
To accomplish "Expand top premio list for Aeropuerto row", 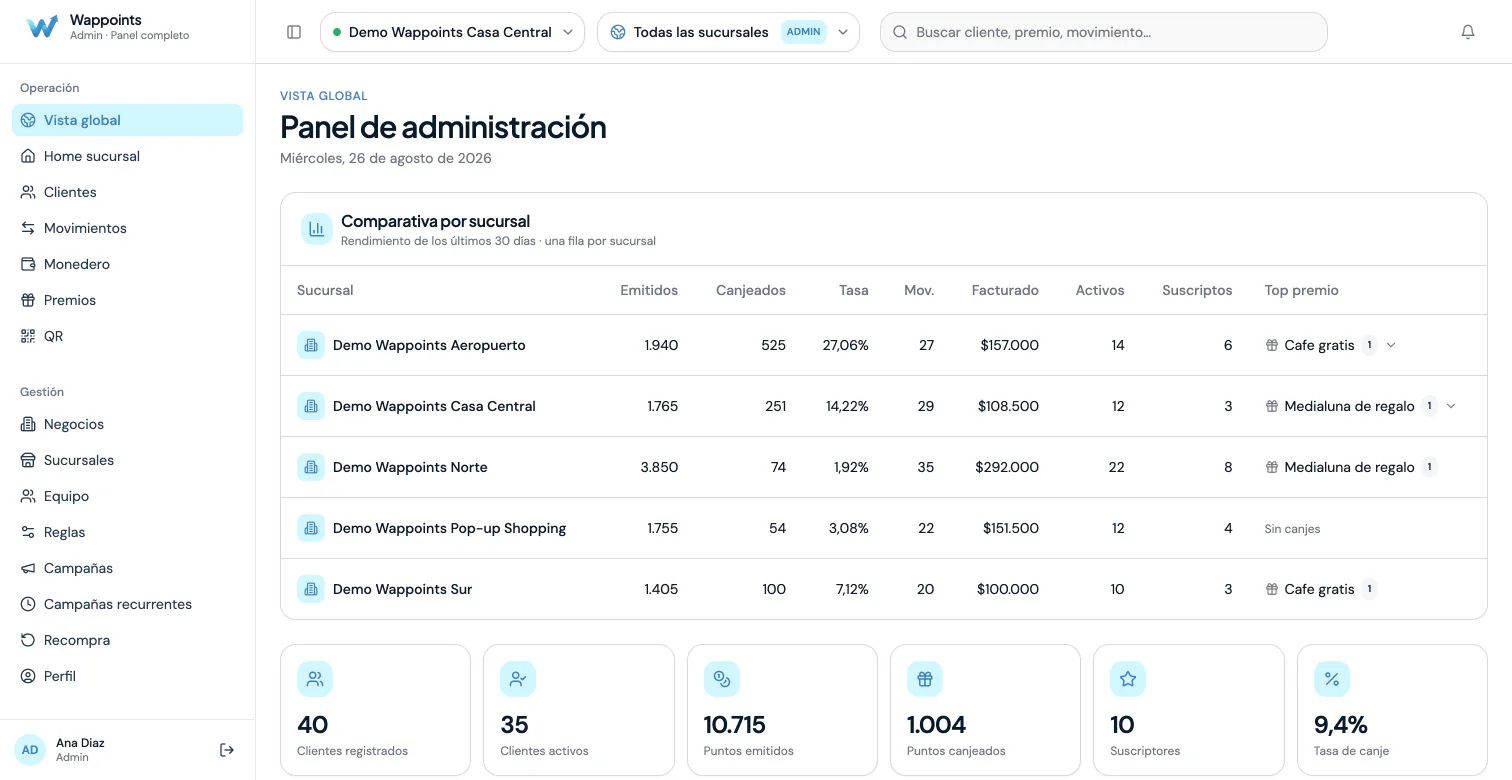I will (x=1391, y=345).
